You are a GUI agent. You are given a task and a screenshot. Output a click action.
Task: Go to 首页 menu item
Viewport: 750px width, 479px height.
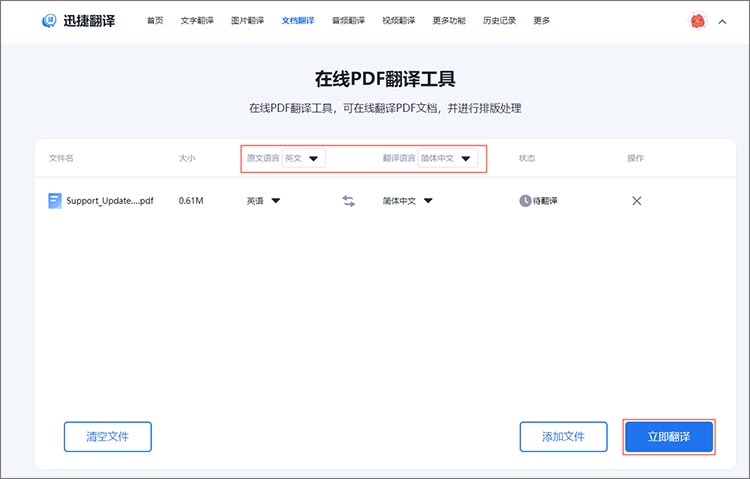155,21
